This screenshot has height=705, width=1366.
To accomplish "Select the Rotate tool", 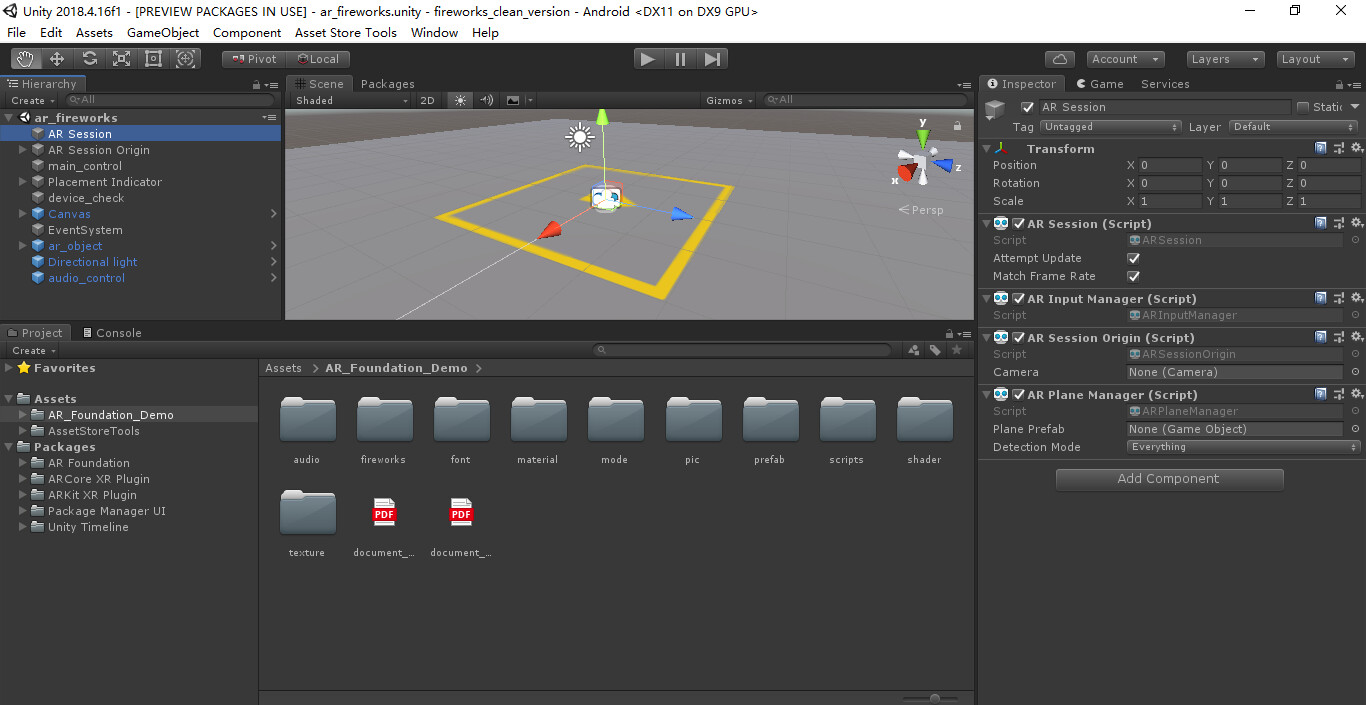I will [x=89, y=58].
